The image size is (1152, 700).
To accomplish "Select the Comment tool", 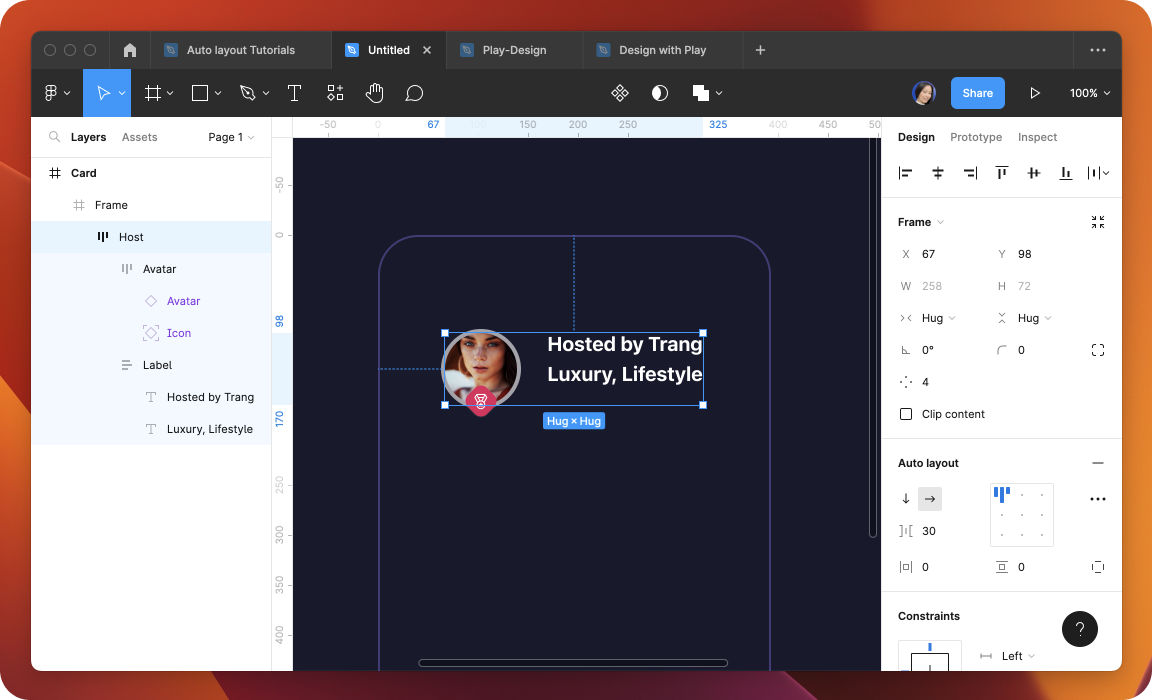I will pyautogui.click(x=414, y=93).
